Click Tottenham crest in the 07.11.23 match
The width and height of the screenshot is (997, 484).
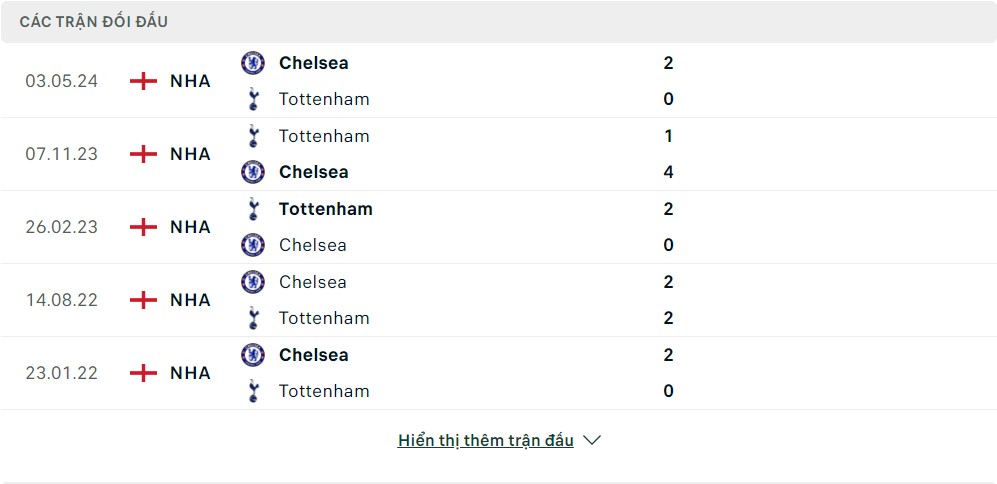point(253,136)
